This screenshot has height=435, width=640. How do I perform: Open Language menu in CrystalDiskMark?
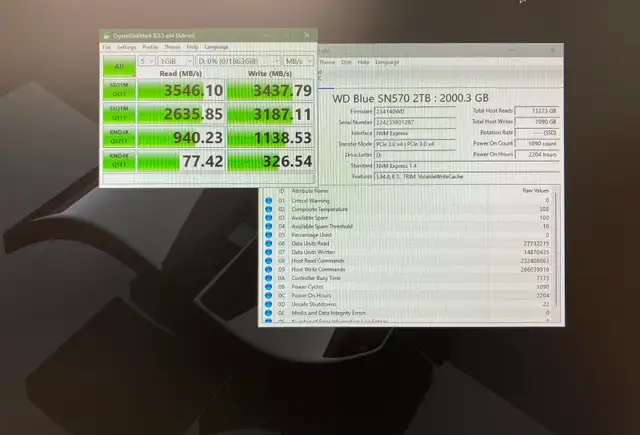(x=216, y=47)
